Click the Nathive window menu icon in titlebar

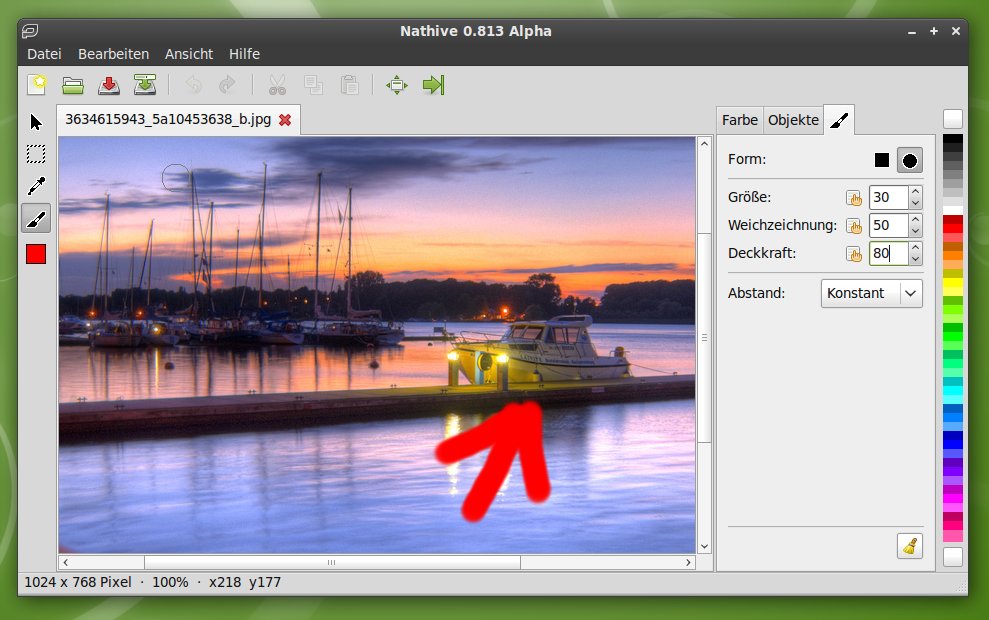30,31
